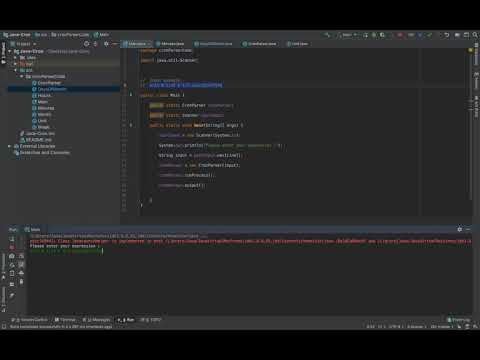The image size is (480, 360).
Task: Build the project with the hammer icon
Action: click(x=327, y=35)
